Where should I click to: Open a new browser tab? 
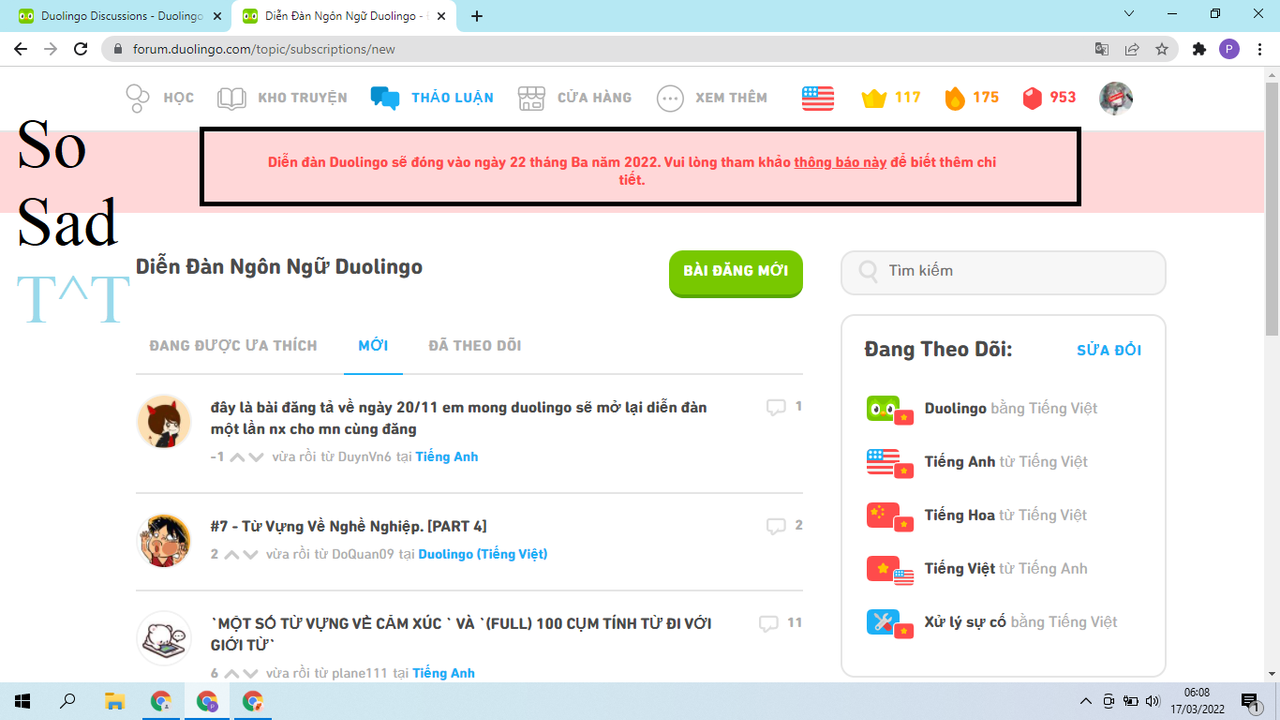[477, 16]
